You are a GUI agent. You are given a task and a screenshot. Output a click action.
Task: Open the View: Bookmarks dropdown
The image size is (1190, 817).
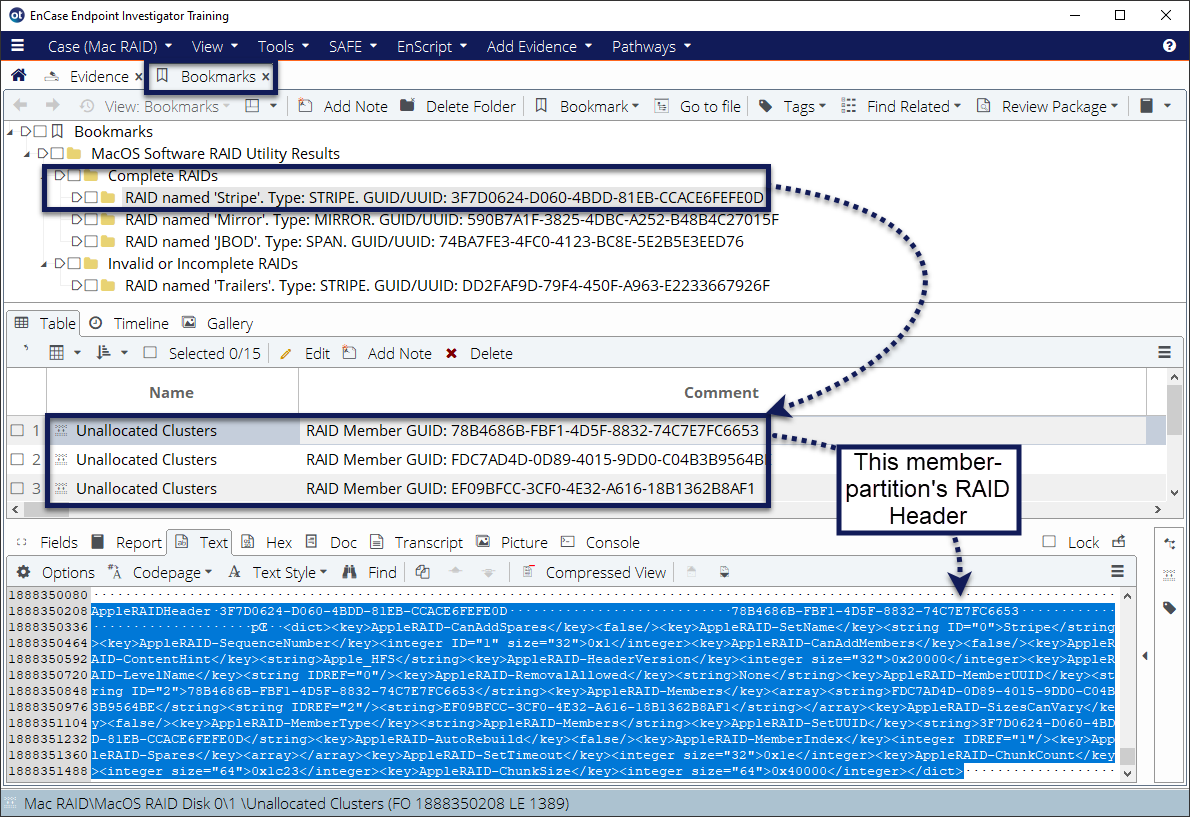click(166, 106)
